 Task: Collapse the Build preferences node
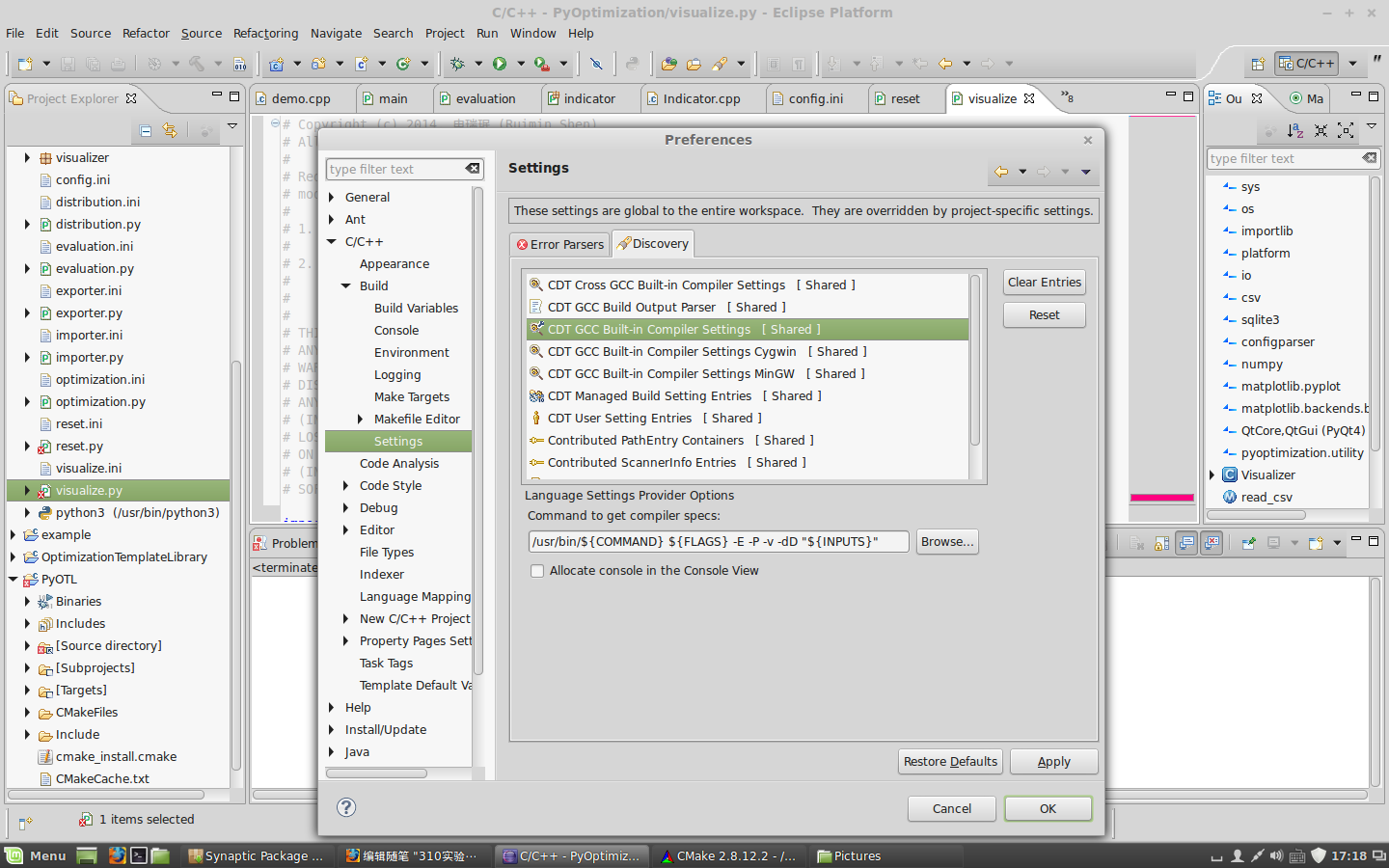coord(345,285)
